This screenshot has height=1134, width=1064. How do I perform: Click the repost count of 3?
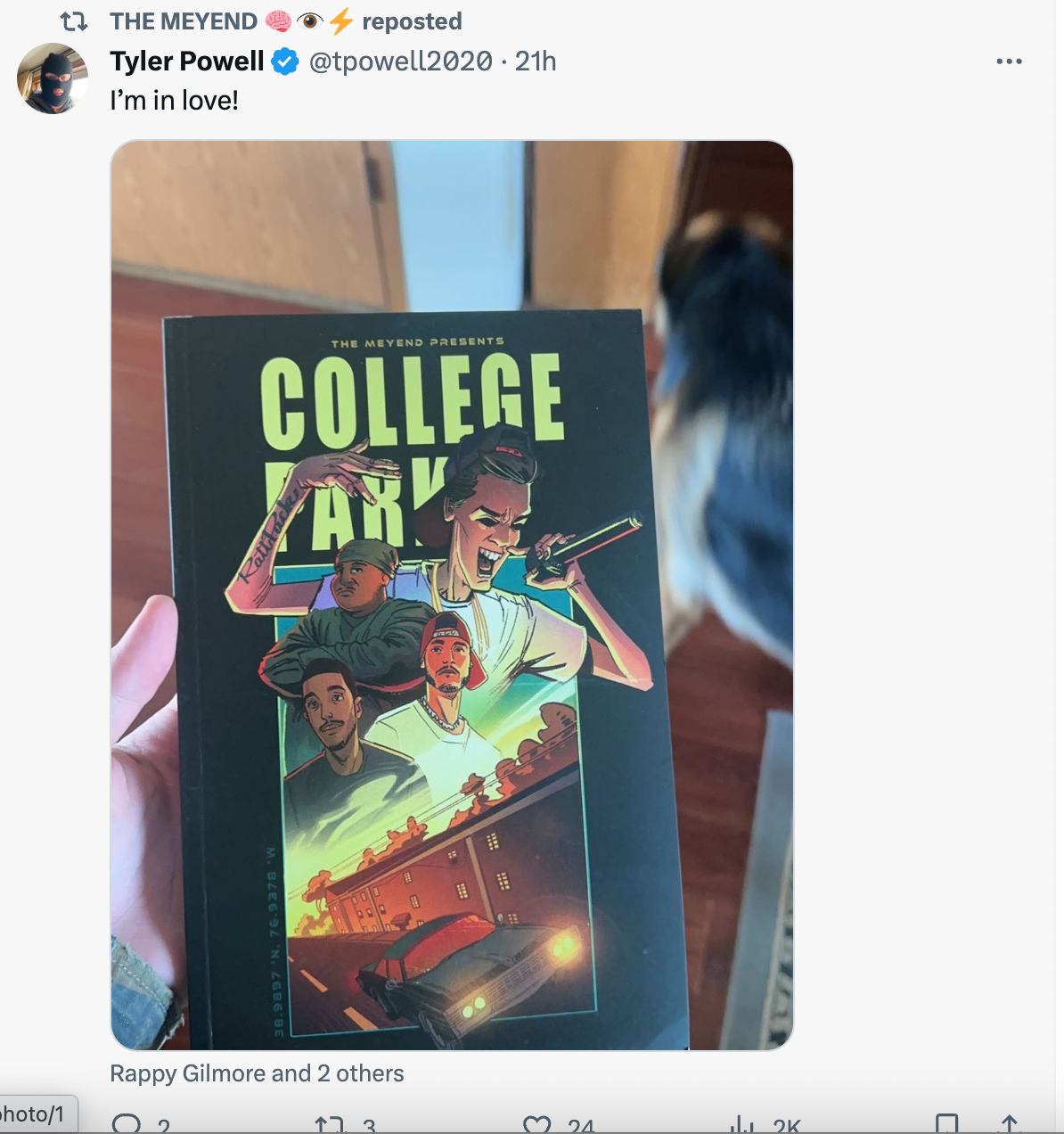369,1127
